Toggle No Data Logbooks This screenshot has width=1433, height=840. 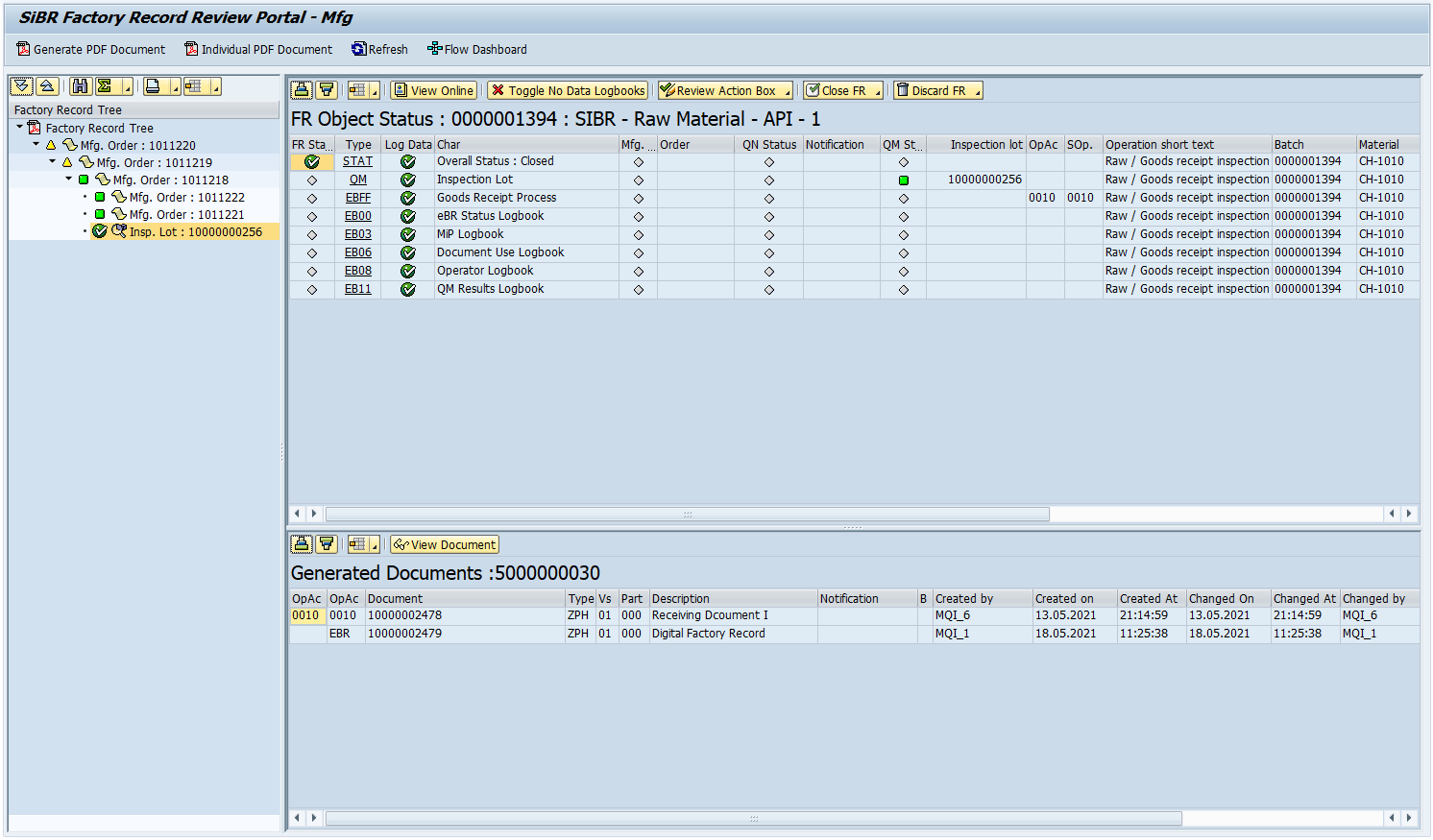[568, 90]
